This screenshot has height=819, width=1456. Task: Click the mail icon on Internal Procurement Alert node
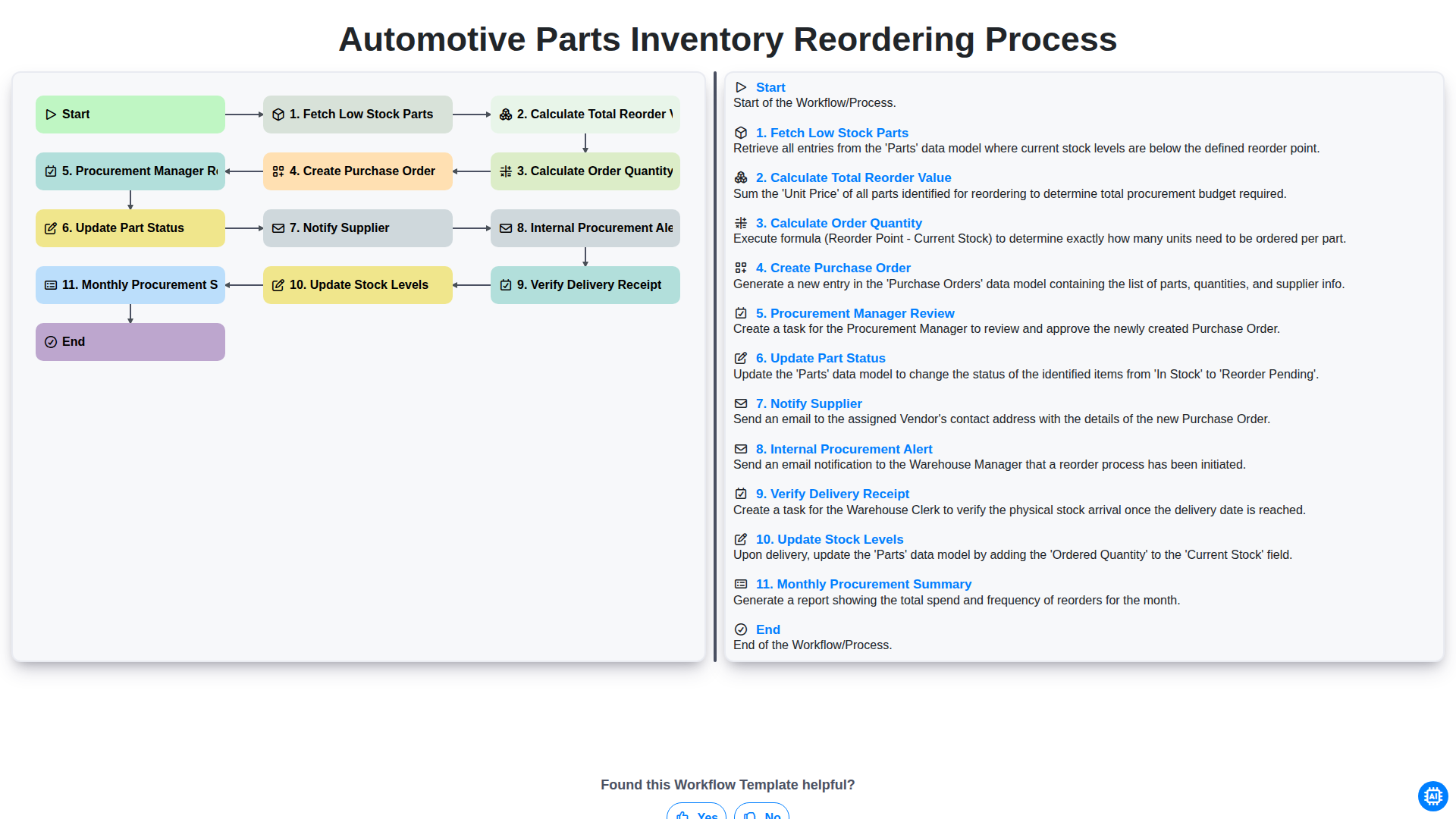tap(506, 228)
